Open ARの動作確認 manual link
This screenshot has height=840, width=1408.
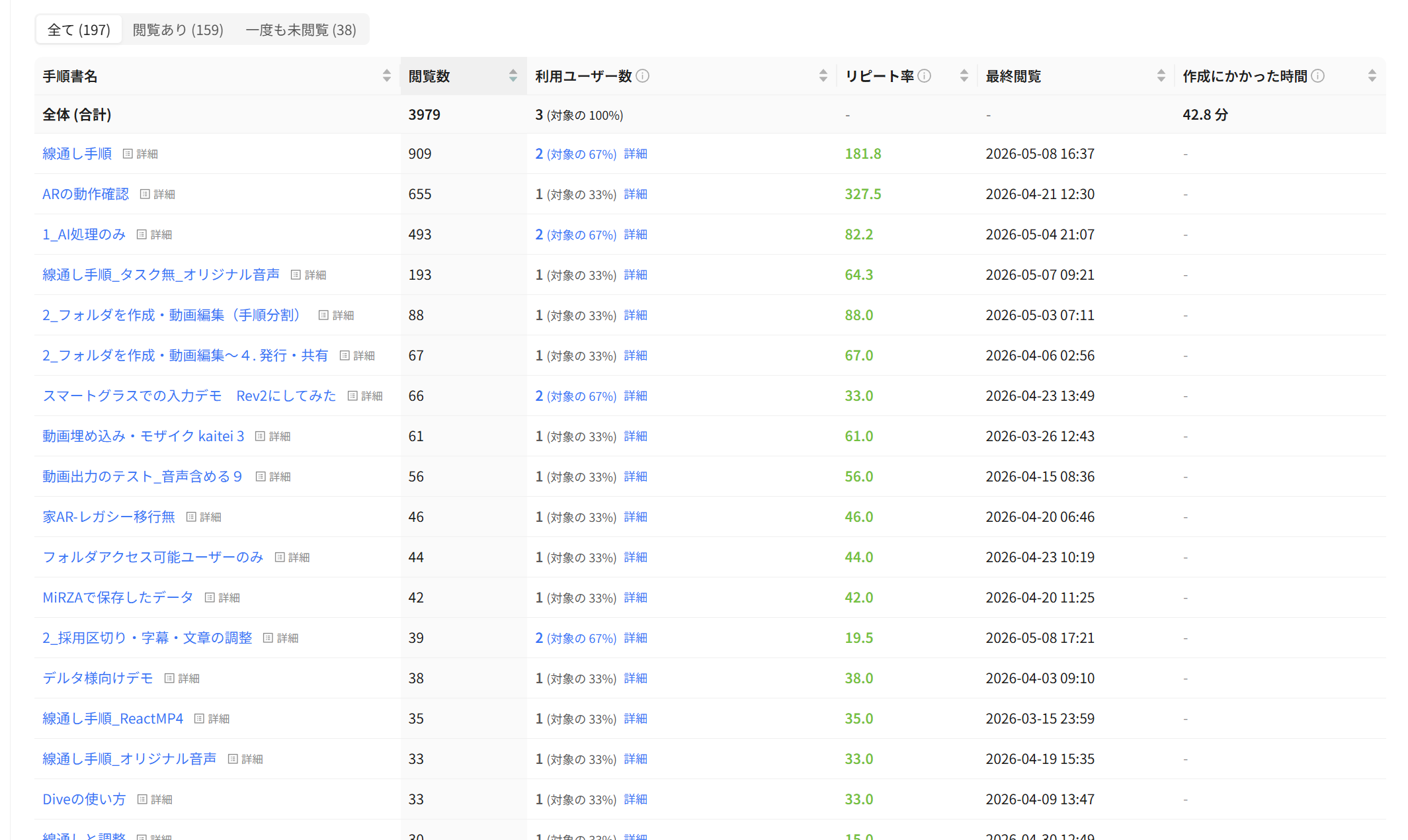click(x=86, y=194)
